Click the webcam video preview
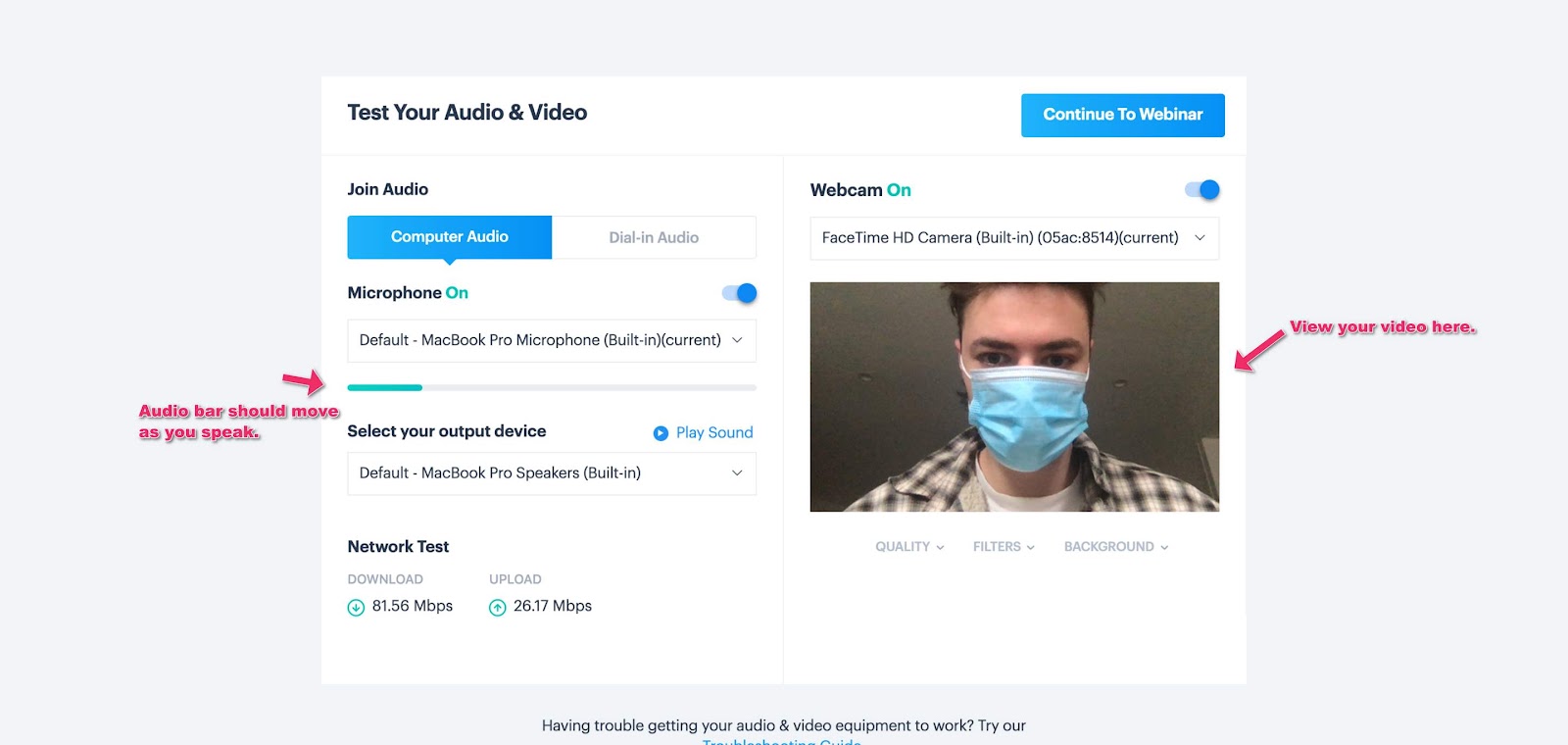The width and height of the screenshot is (1568, 745). click(1014, 397)
